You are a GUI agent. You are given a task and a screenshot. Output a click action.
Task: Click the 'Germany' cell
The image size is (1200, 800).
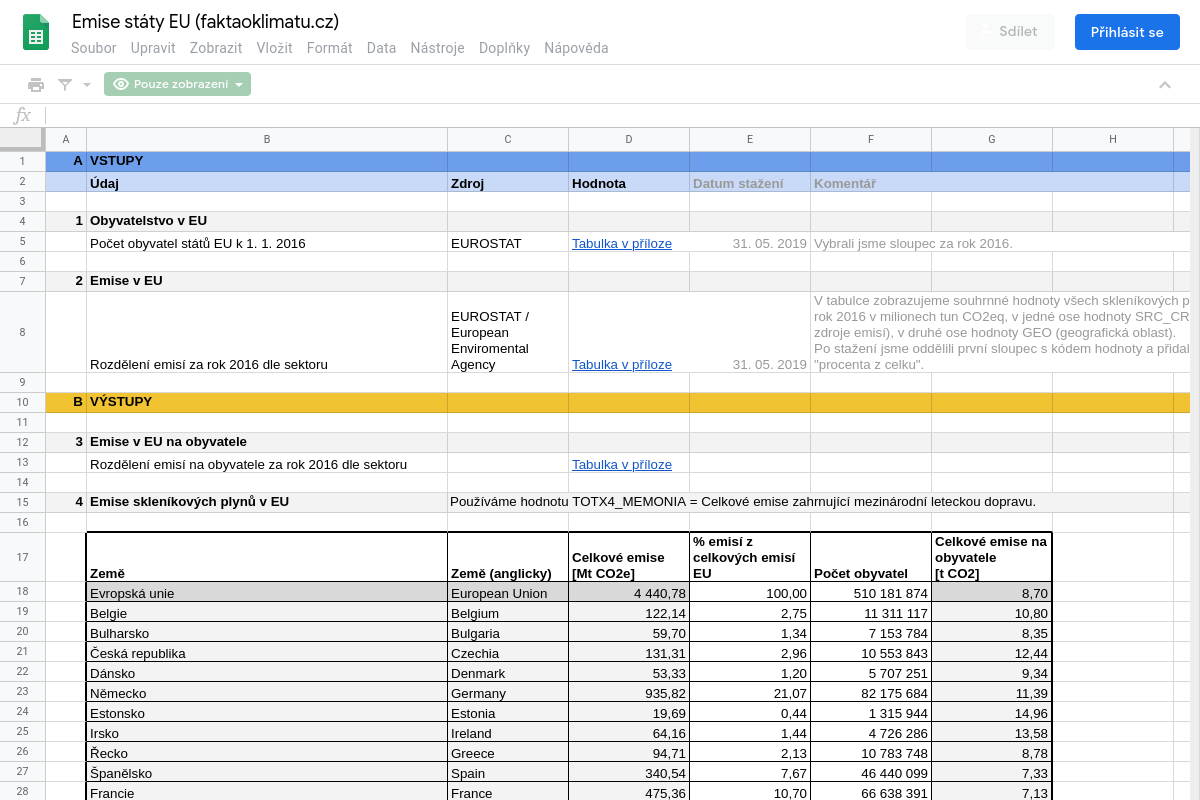(x=508, y=693)
